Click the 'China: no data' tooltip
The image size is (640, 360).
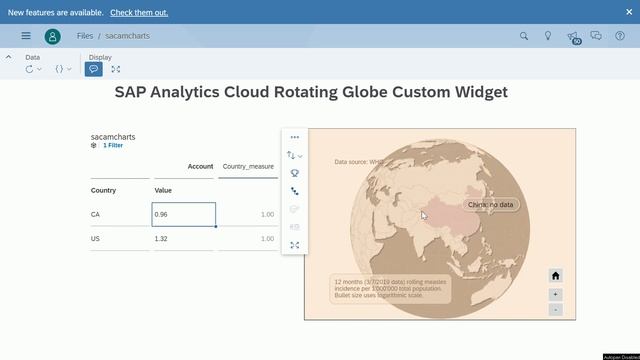click(x=491, y=204)
